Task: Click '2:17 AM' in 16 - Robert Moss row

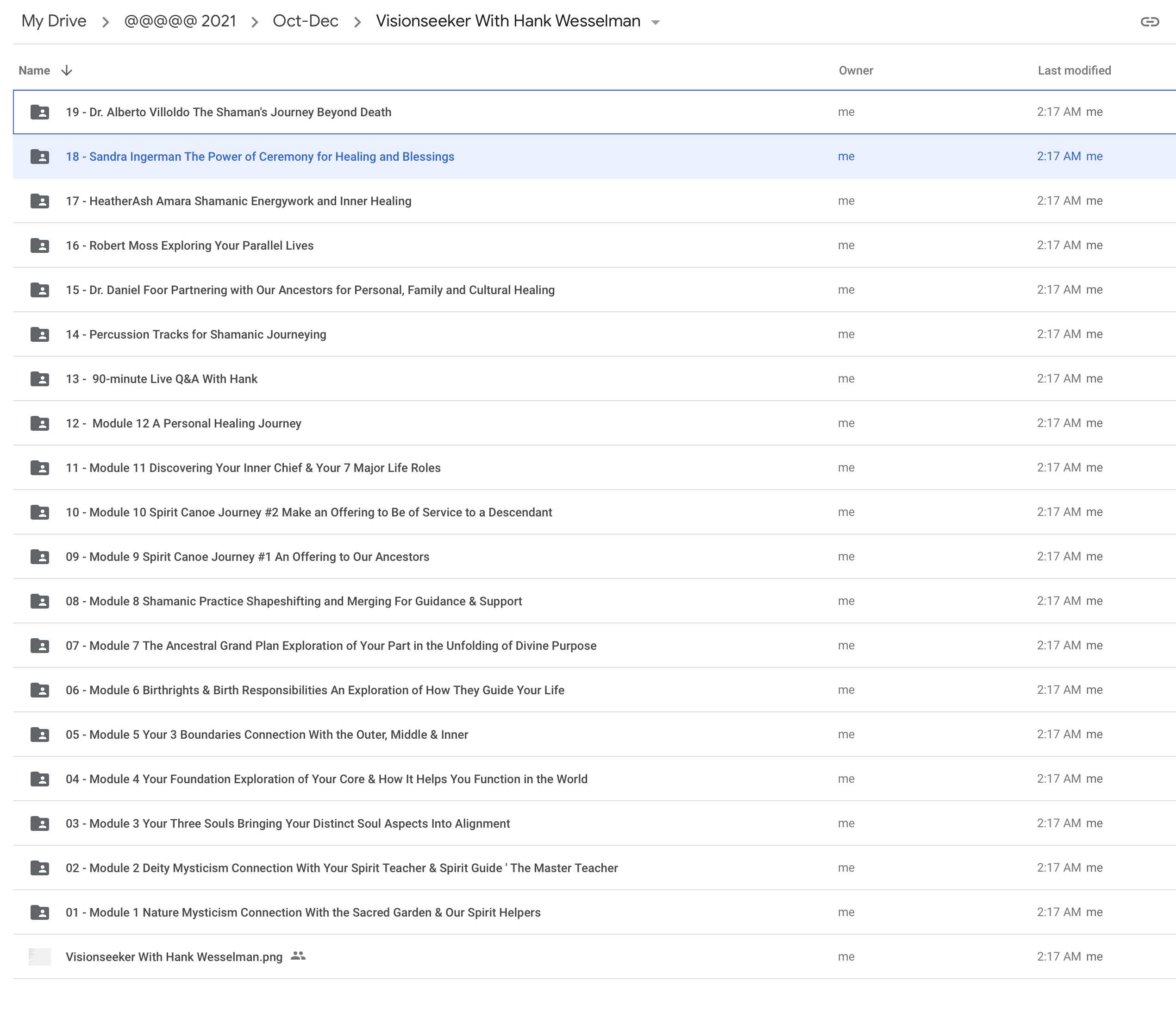Action: pyautogui.click(x=1058, y=245)
